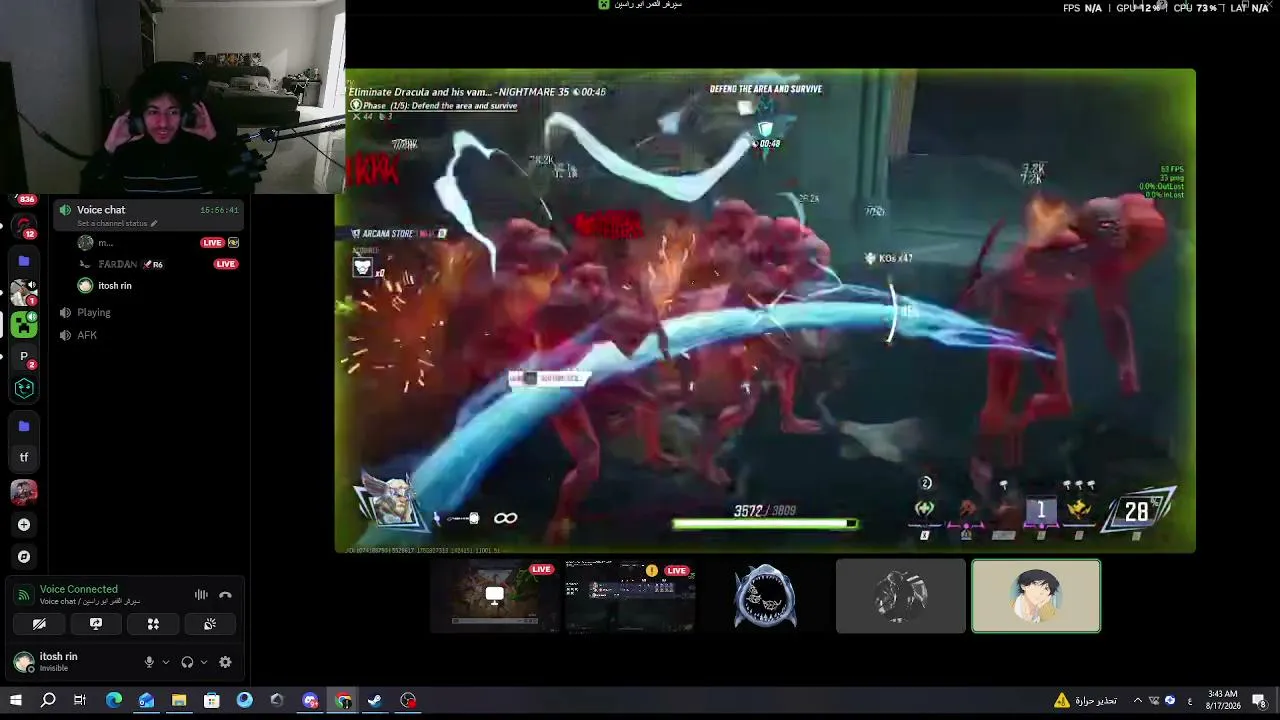Open Steam from the taskbar
Viewport: 1280px width, 720px height.
click(x=376, y=700)
